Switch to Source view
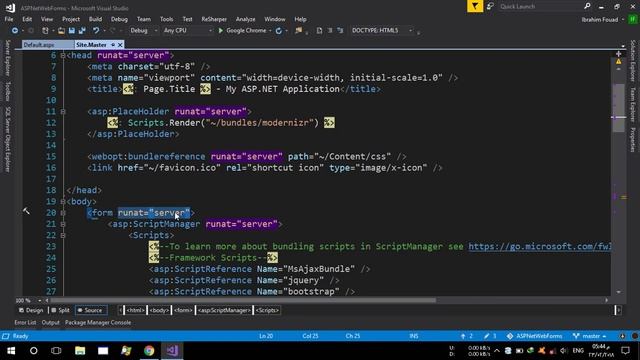The height and width of the screenshot is (360, 640). pyautogui.click(x=91, y=310)
